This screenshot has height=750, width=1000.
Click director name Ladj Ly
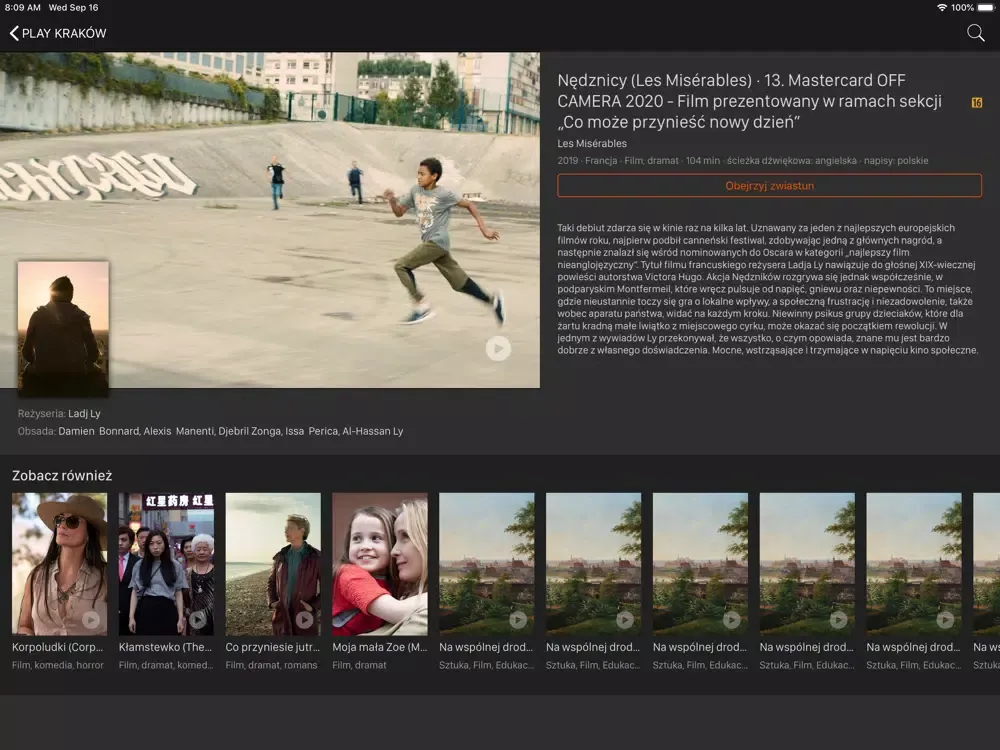[x=84, y=413]
